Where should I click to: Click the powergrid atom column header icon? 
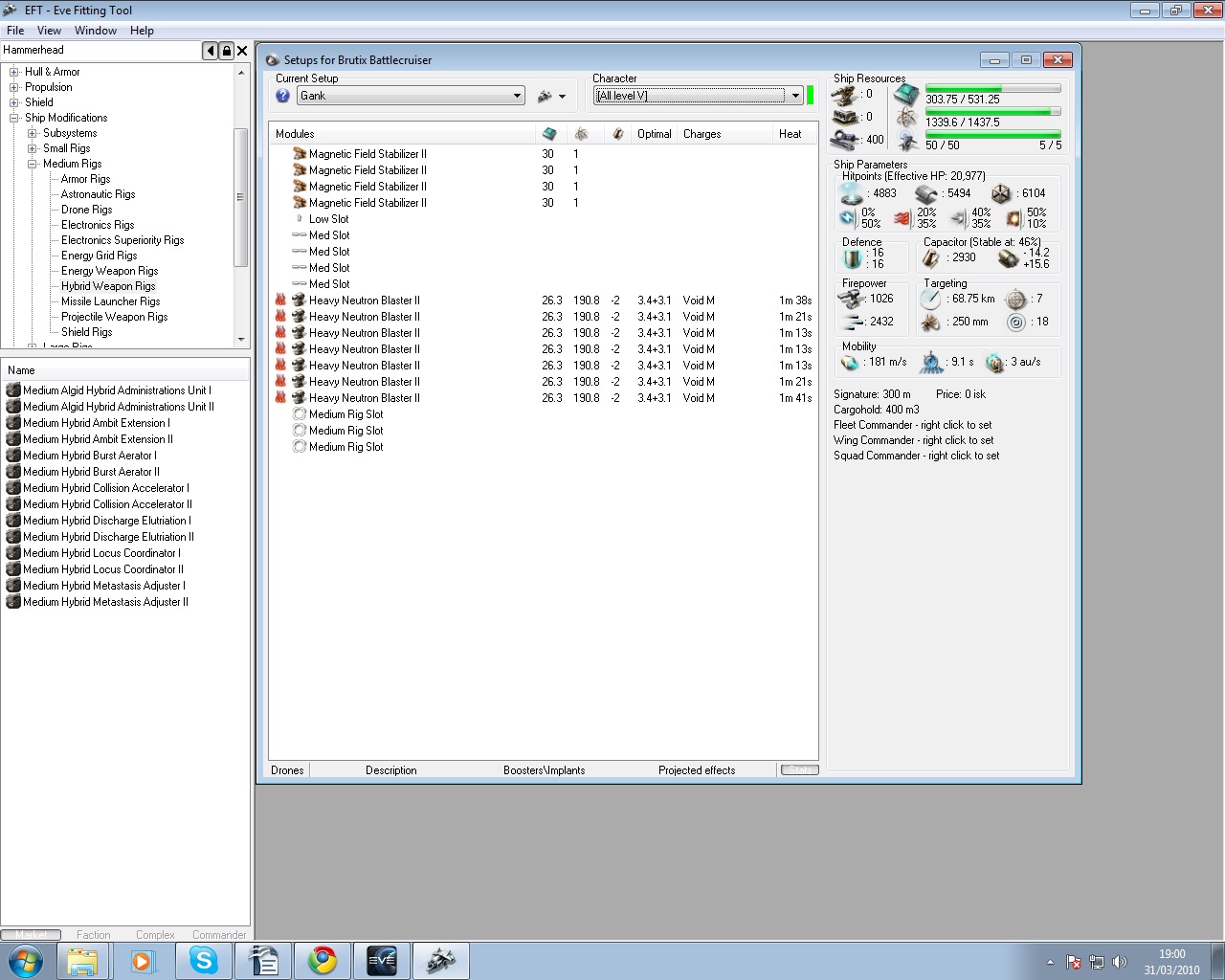[581, 134]
